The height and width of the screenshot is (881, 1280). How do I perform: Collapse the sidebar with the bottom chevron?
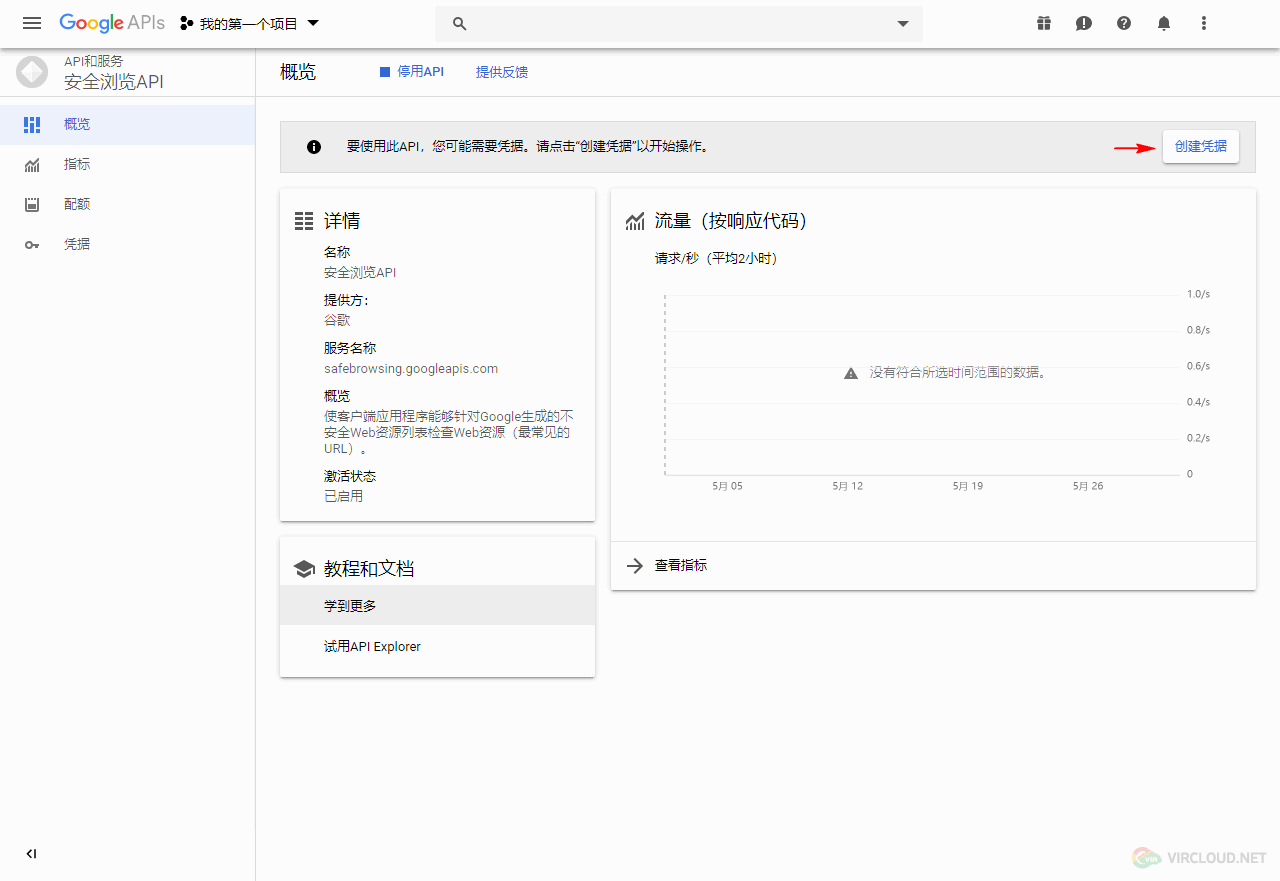point(31,854)
